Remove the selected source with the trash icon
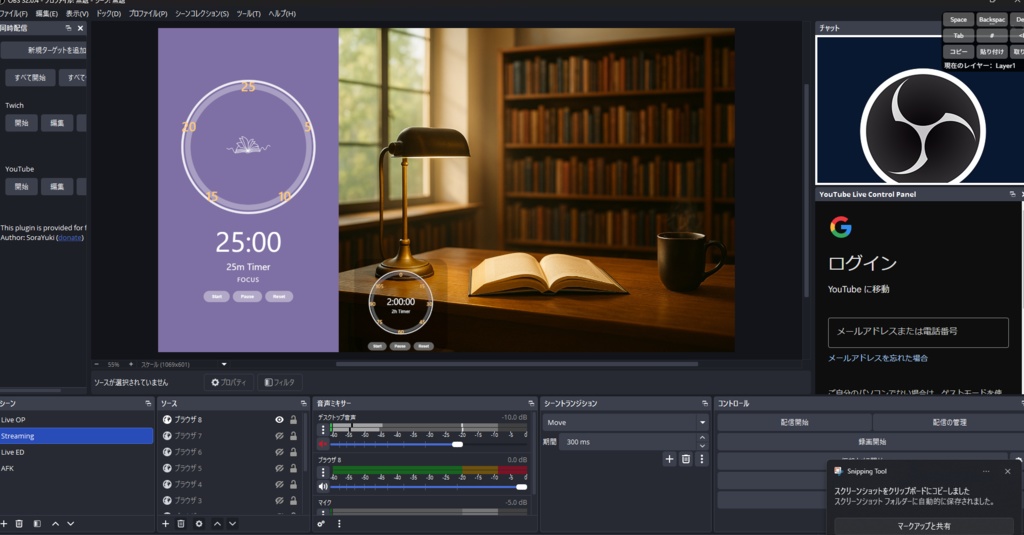The height and width of the screenshot is (535, 1024). (181, 524)
